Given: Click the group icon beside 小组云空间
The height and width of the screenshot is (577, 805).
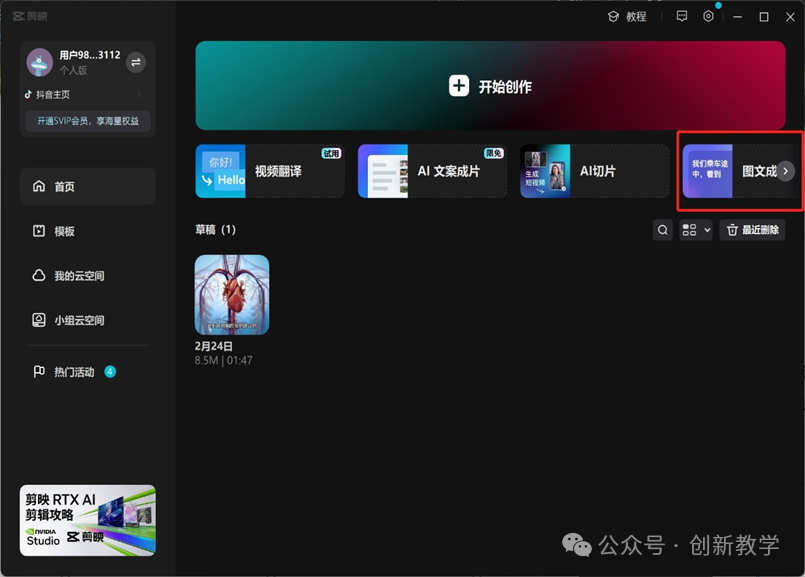Looking at the screenshot, I should click(39, 320).
